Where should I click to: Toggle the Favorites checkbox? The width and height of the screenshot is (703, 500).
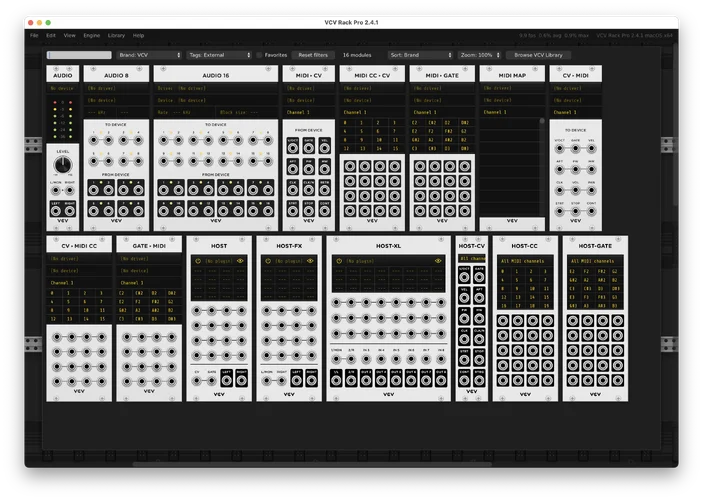[259, 55]
